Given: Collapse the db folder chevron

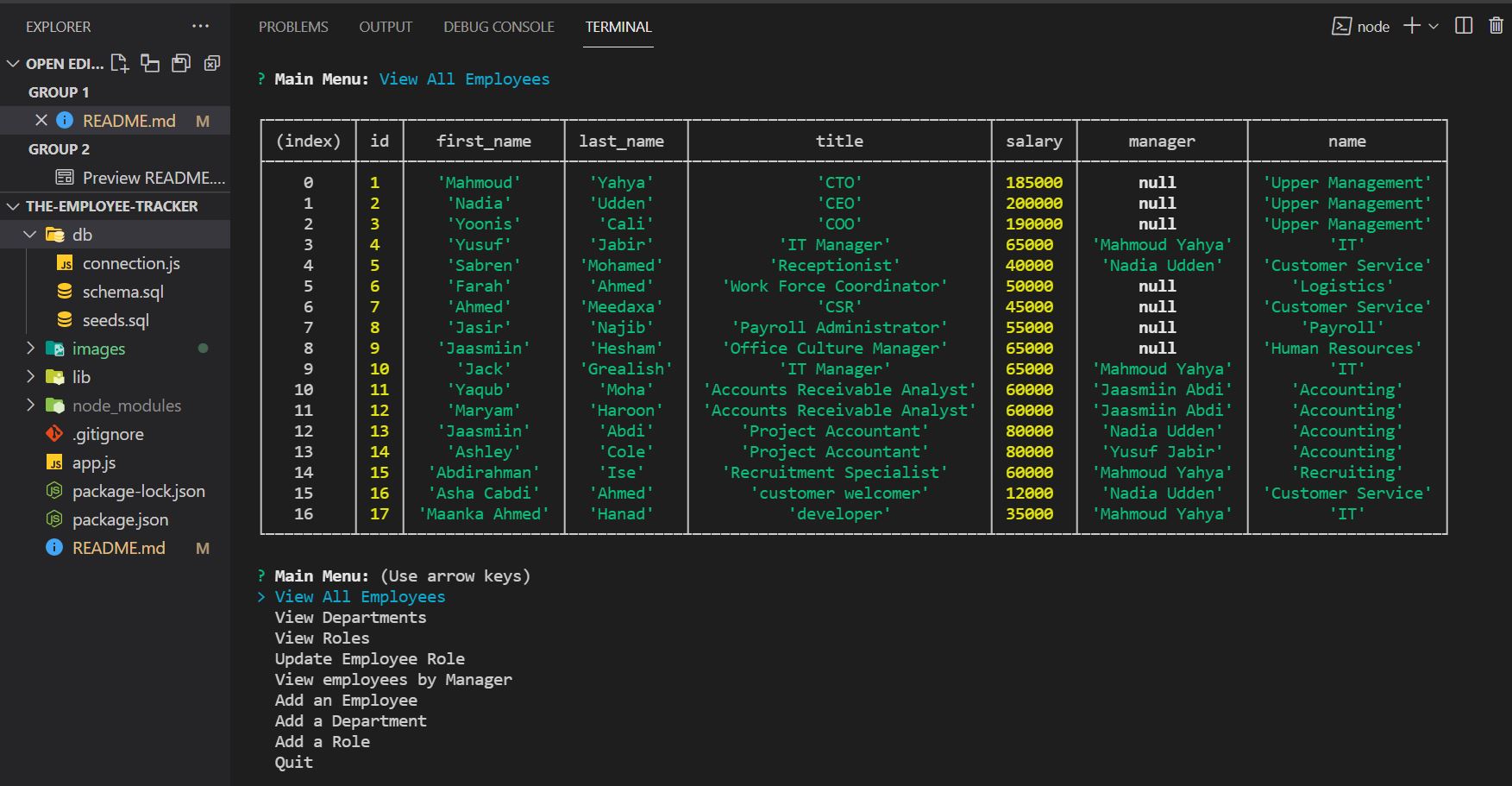Looking at the screenshot, I should pos(30,235).
